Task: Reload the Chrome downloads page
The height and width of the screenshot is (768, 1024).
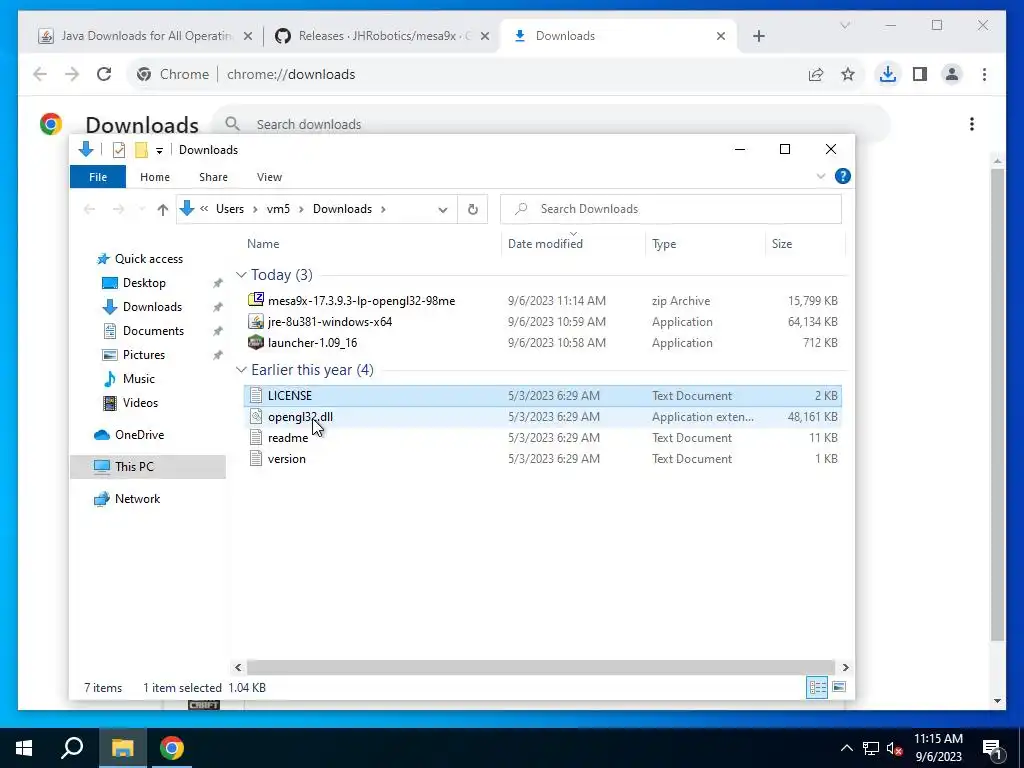Action: 104,74
